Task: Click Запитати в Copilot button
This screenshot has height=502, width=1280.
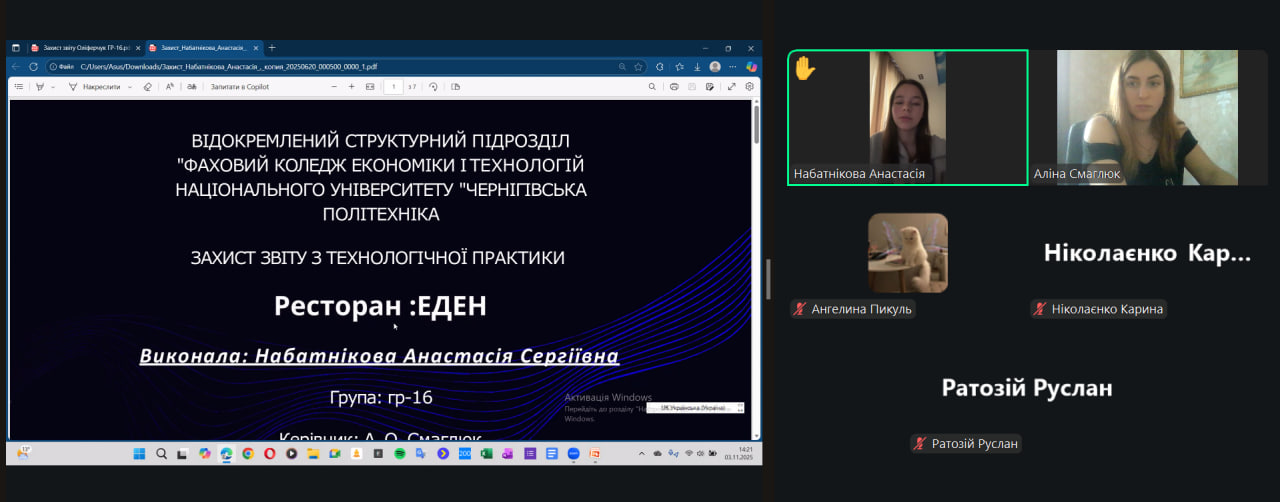Action: (239, 87)
